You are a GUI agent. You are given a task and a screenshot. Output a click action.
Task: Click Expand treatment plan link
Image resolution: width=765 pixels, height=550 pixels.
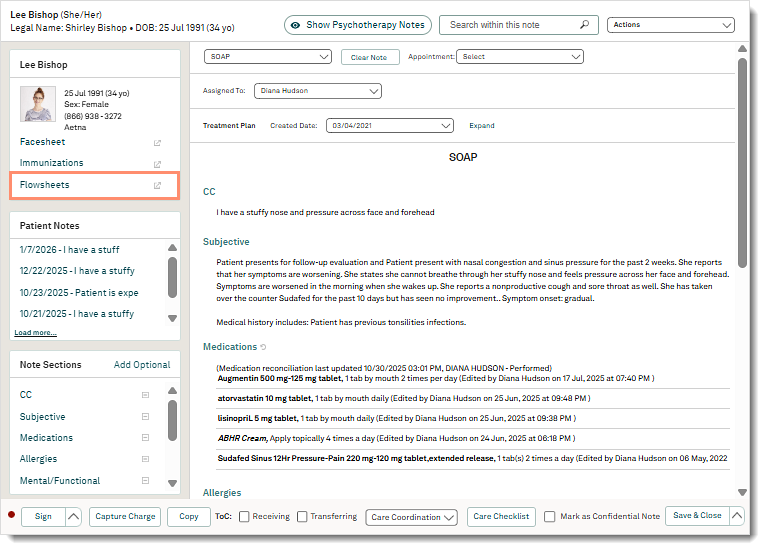(482, 125)
